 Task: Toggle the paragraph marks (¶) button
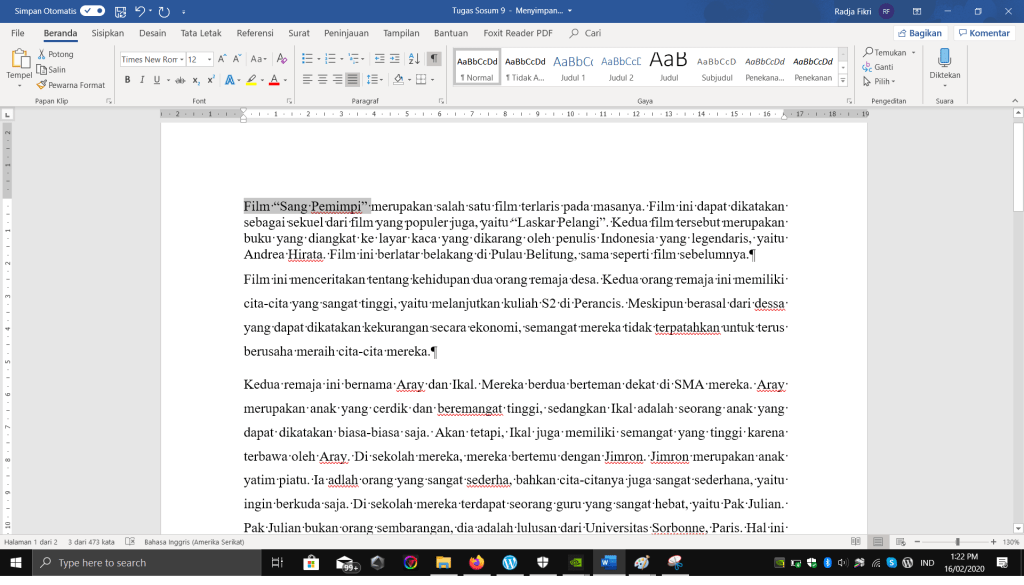coord(434,59)
